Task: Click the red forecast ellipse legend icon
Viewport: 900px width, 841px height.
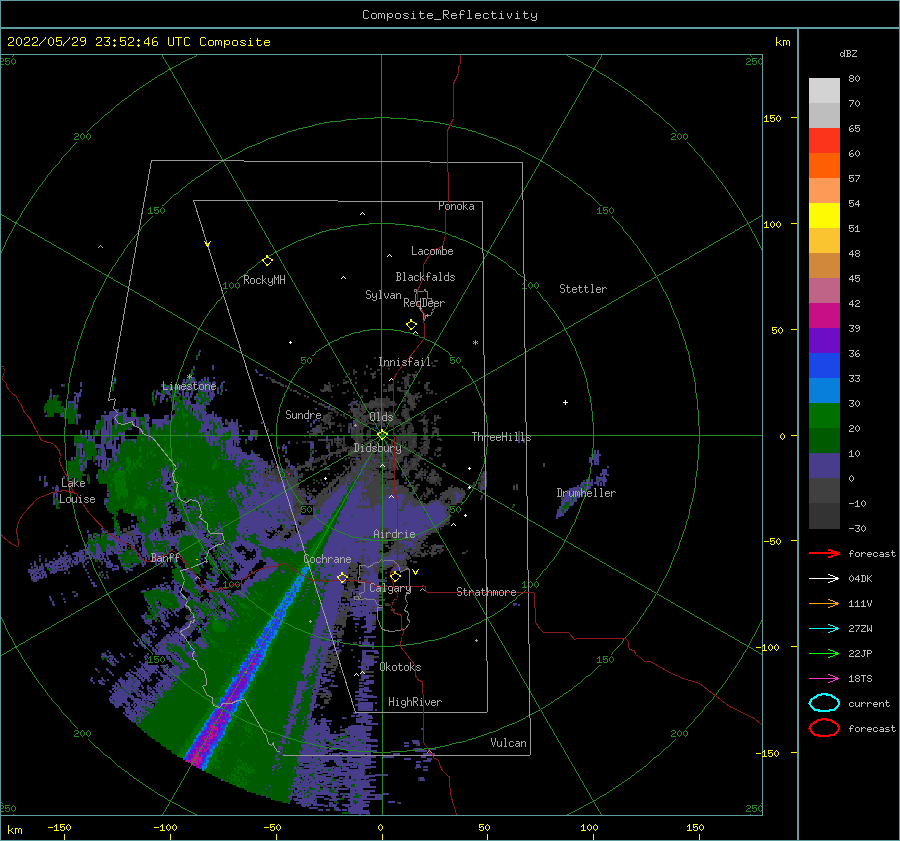Action: [x=824, y=728]
